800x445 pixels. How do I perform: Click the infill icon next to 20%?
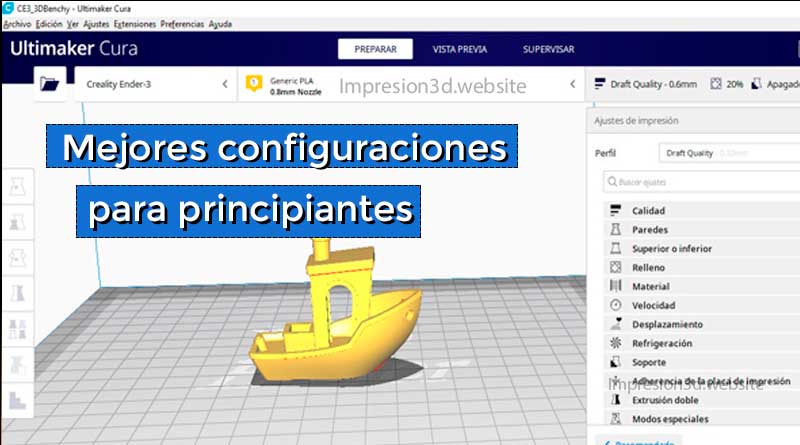[x=716, y=84]
